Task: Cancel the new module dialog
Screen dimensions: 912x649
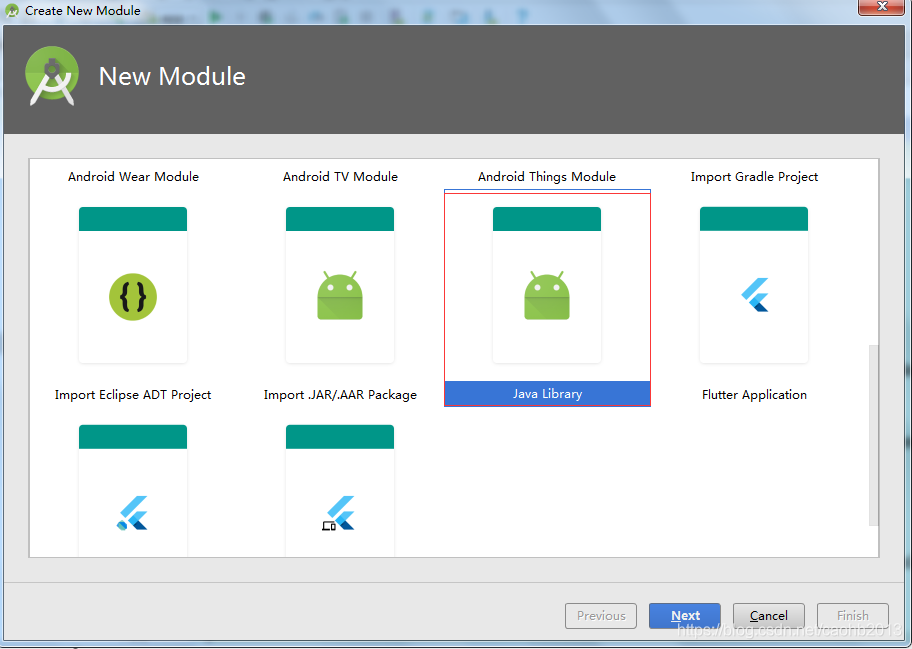Action: (768, 616)
